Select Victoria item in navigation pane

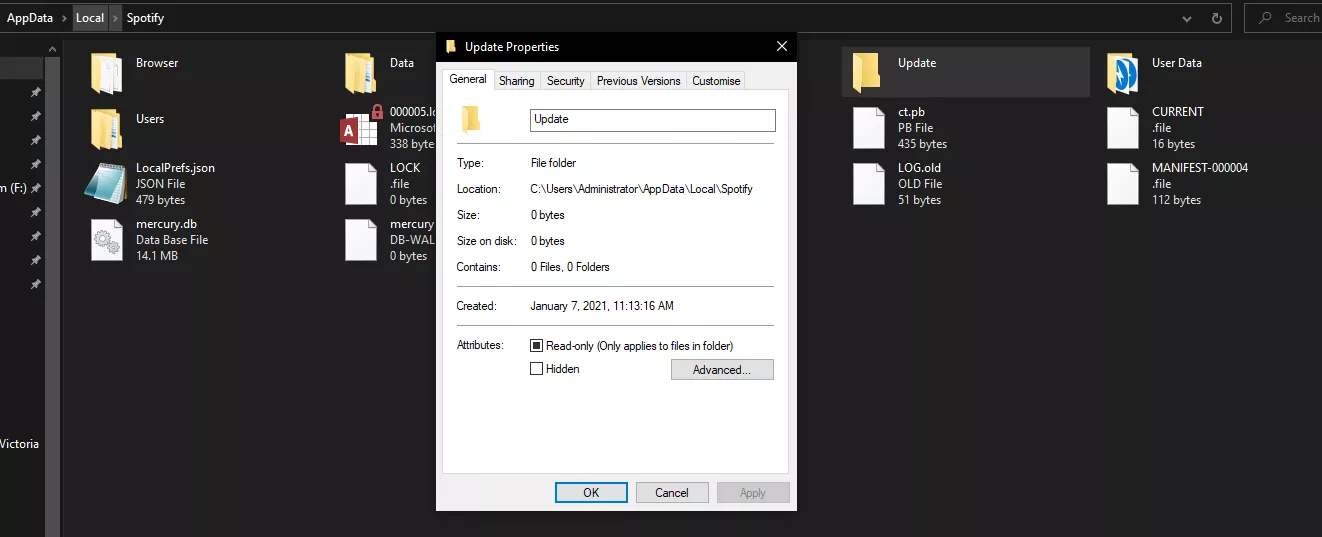(20, 444)
